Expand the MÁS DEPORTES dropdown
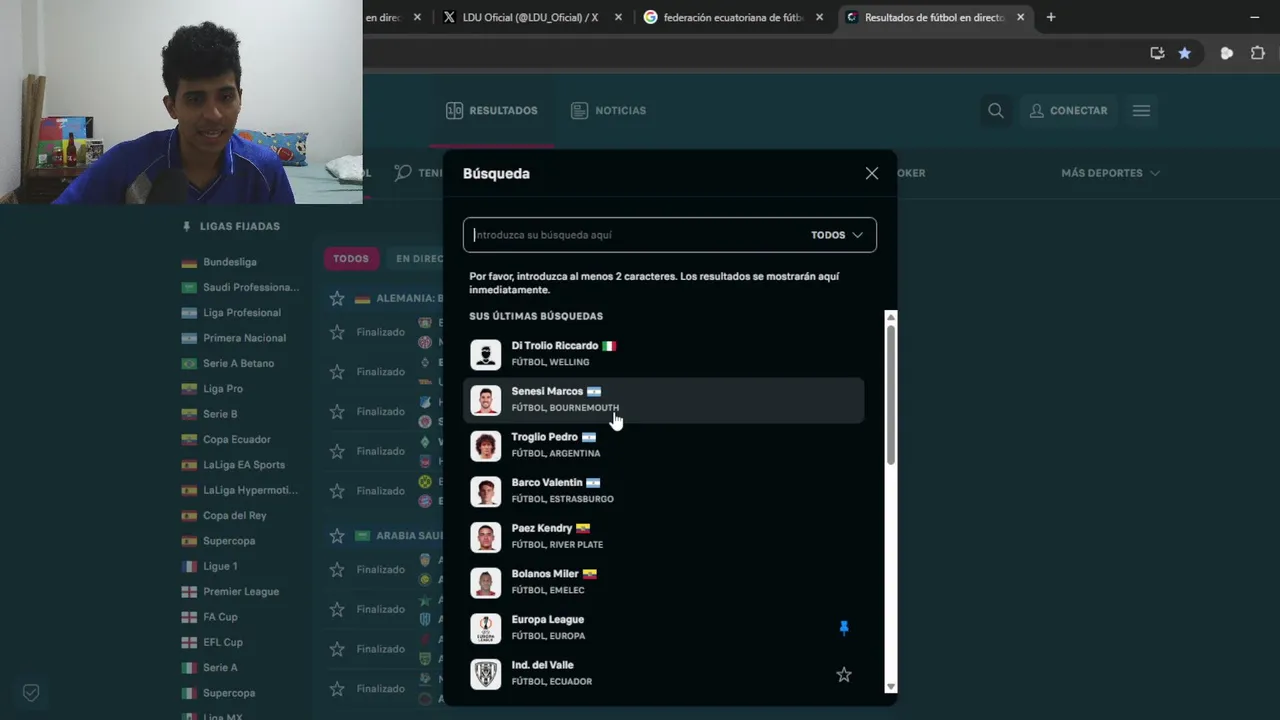 point(1110,173)
